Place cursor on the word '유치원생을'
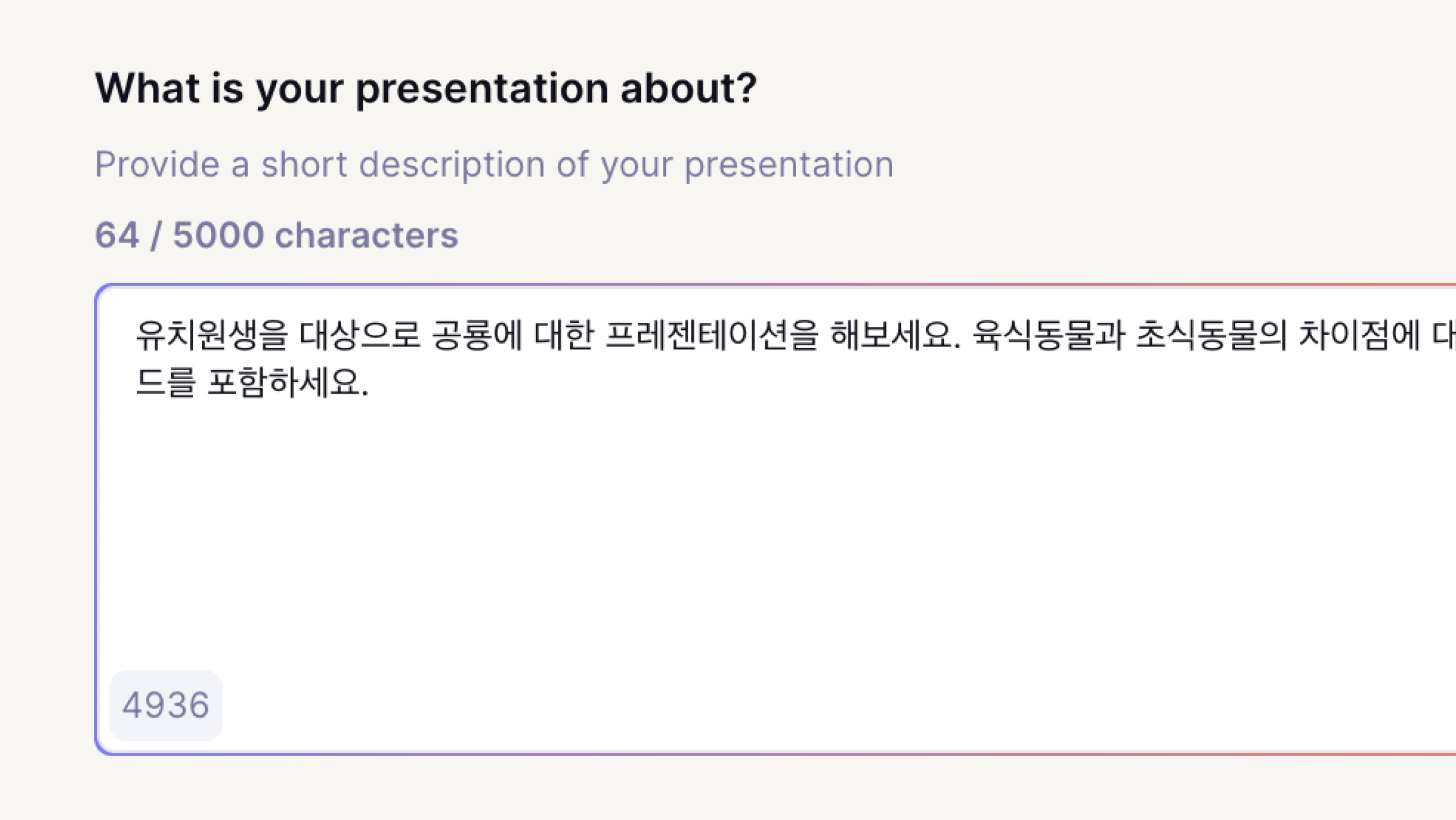The height and width of the screenshot is (820, 1456). pos(212,335)
